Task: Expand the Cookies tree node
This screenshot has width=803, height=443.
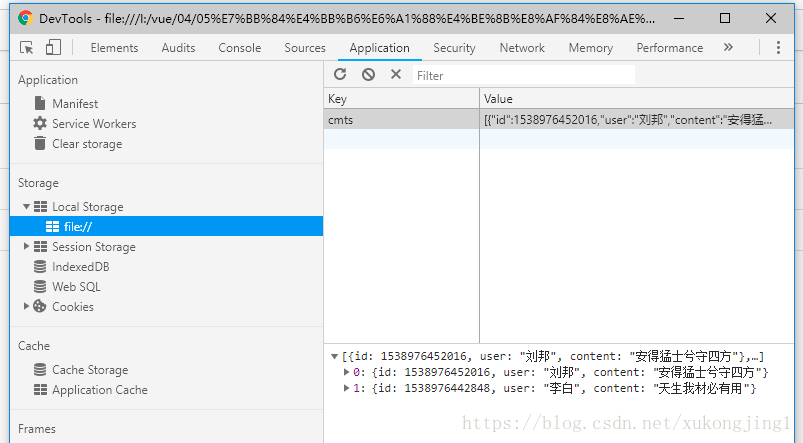Action: coord(26,306)
